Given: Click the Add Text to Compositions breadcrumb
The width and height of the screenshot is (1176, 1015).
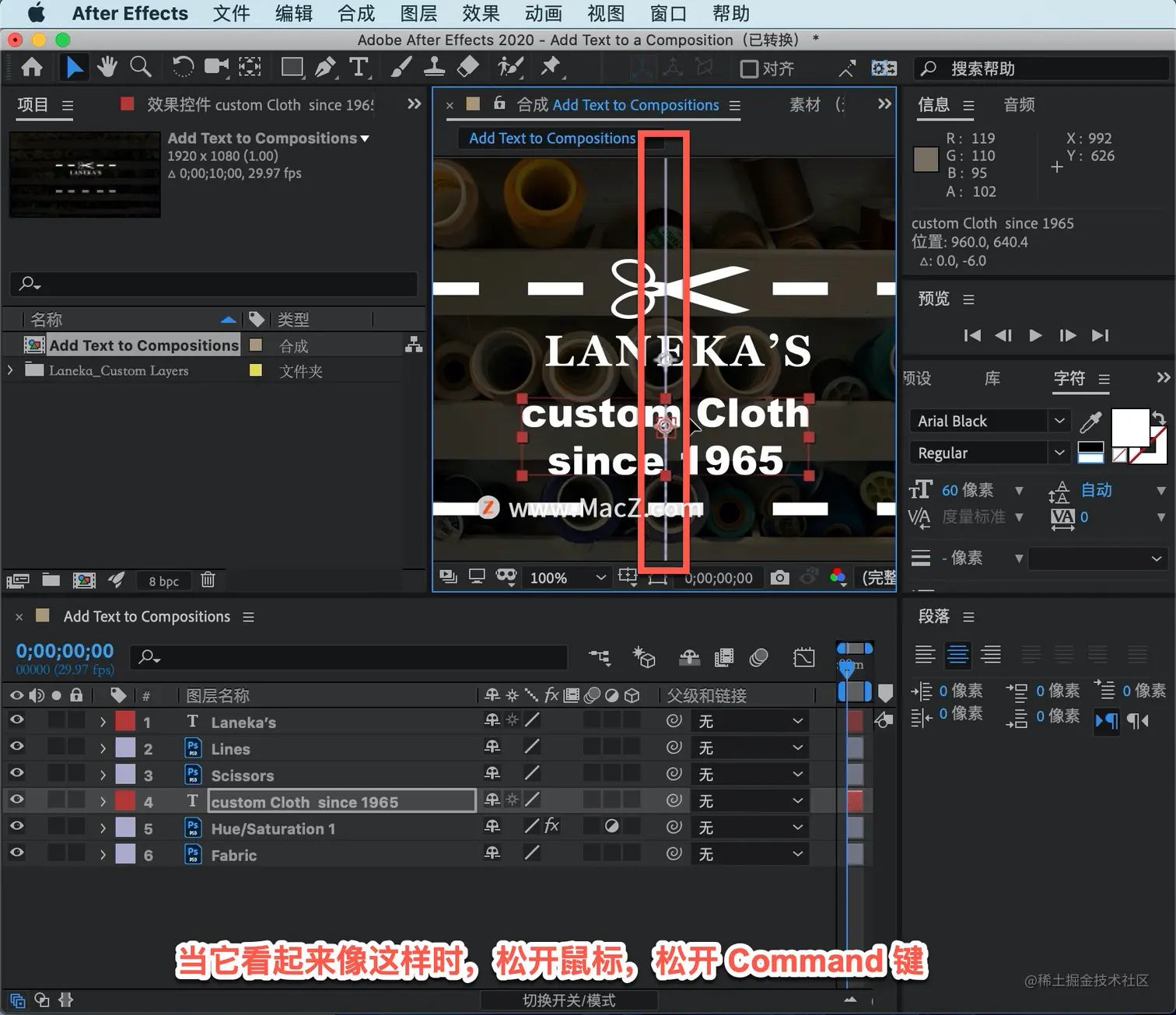Looking at the screenshot, I should pos(552,138).
